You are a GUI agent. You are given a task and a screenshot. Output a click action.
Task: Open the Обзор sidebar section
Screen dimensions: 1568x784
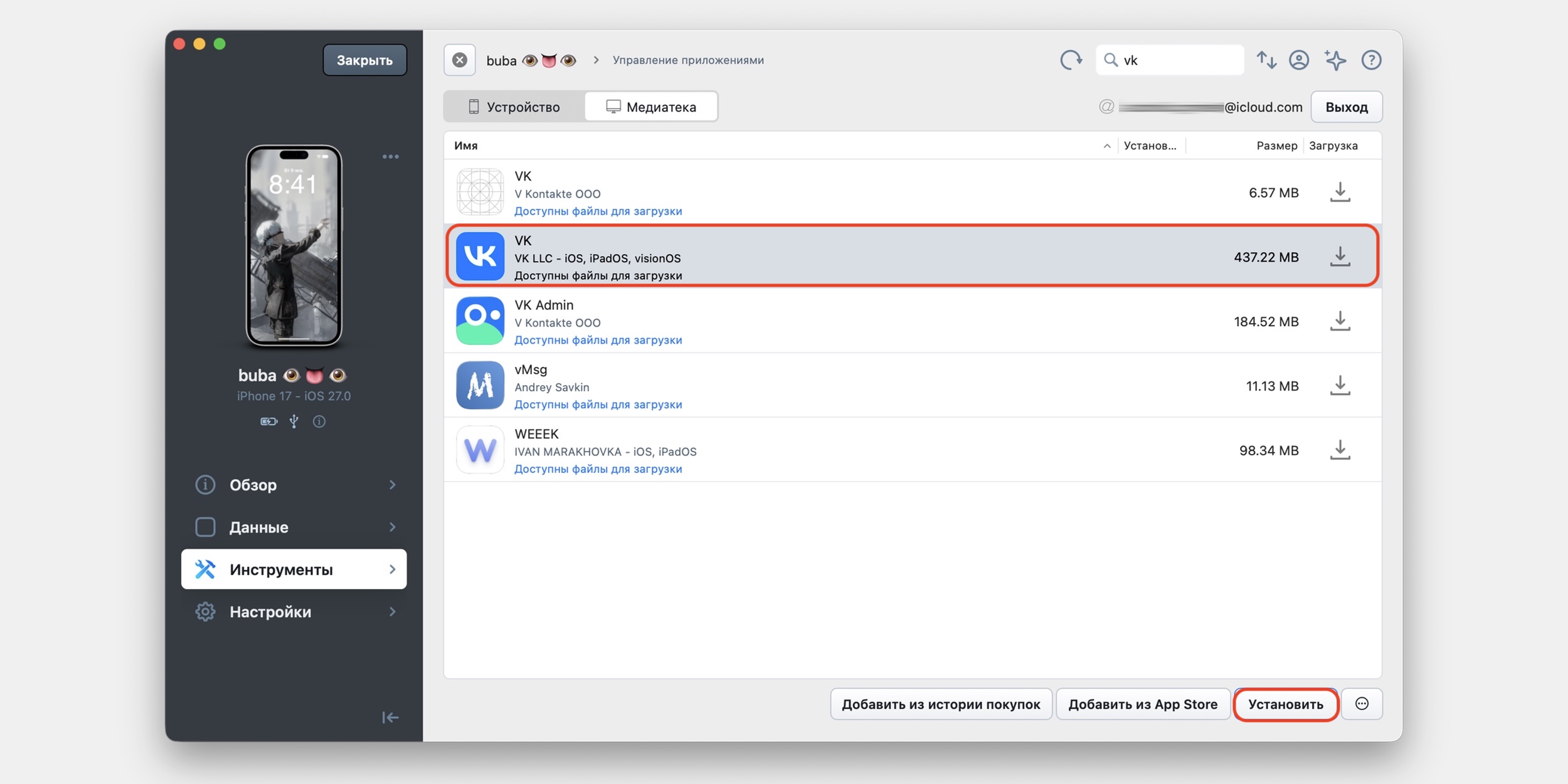coord(294,485)
